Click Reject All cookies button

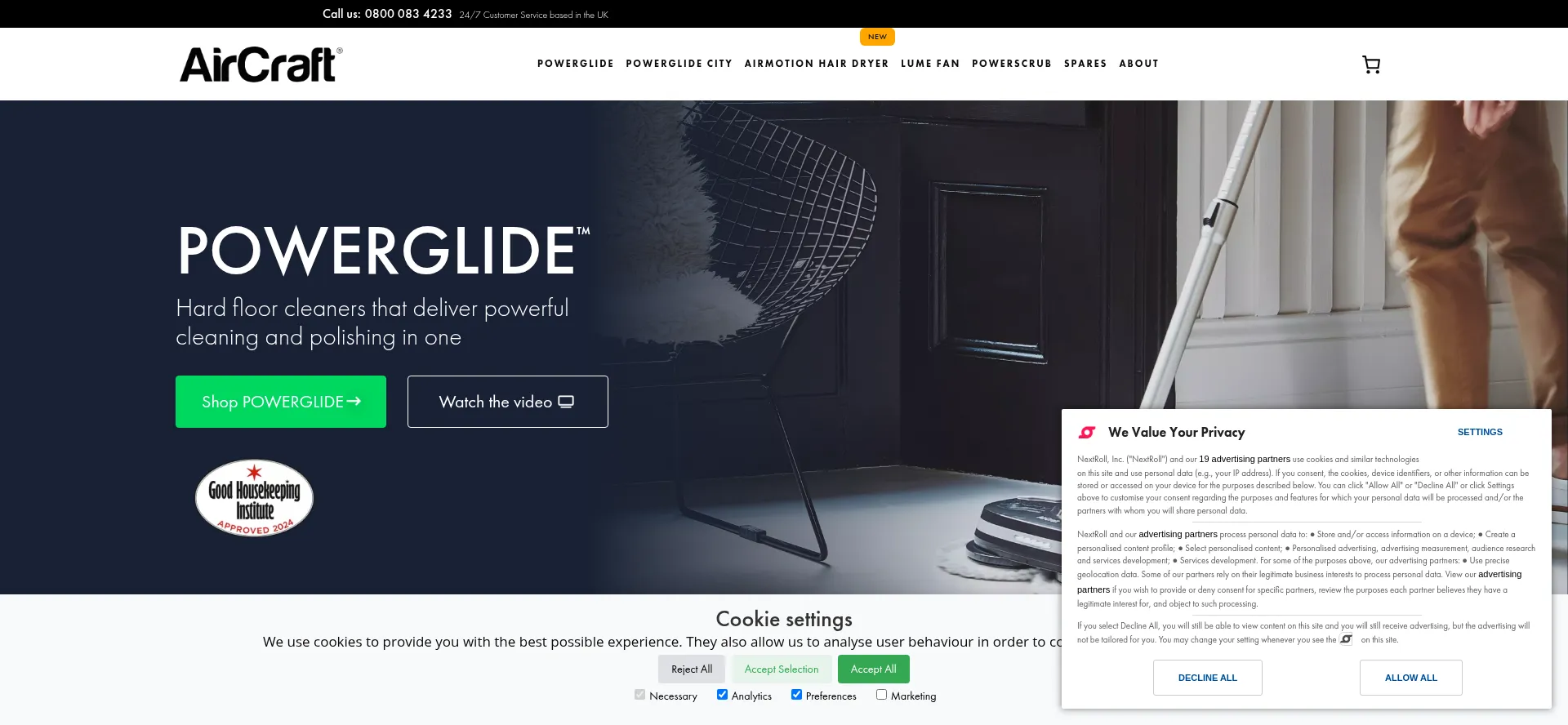[692, 669]
